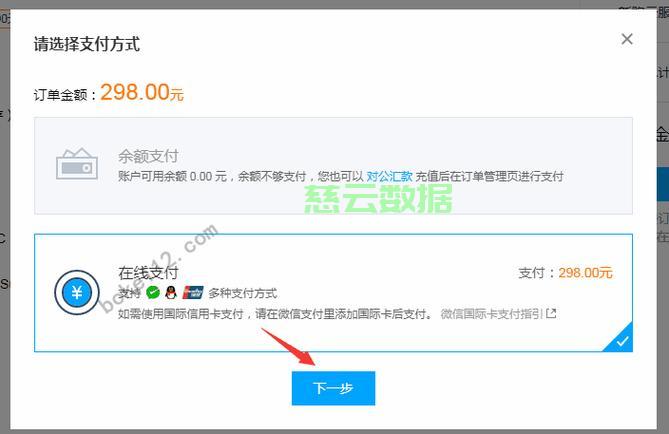Toggle the blue checkmark corner badge
Viewport: 669px width, 434px height.
(x=620, y=339)
